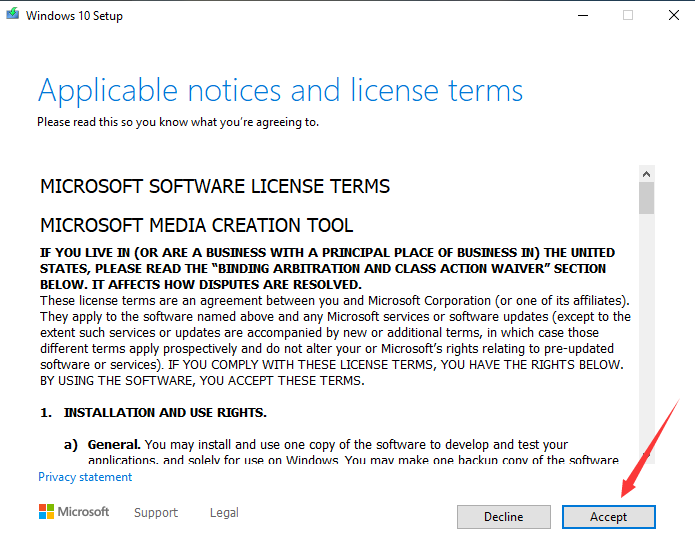The image size is (695, 552).
Task: Accept the license terms
Action: click(x=608, y=517)
